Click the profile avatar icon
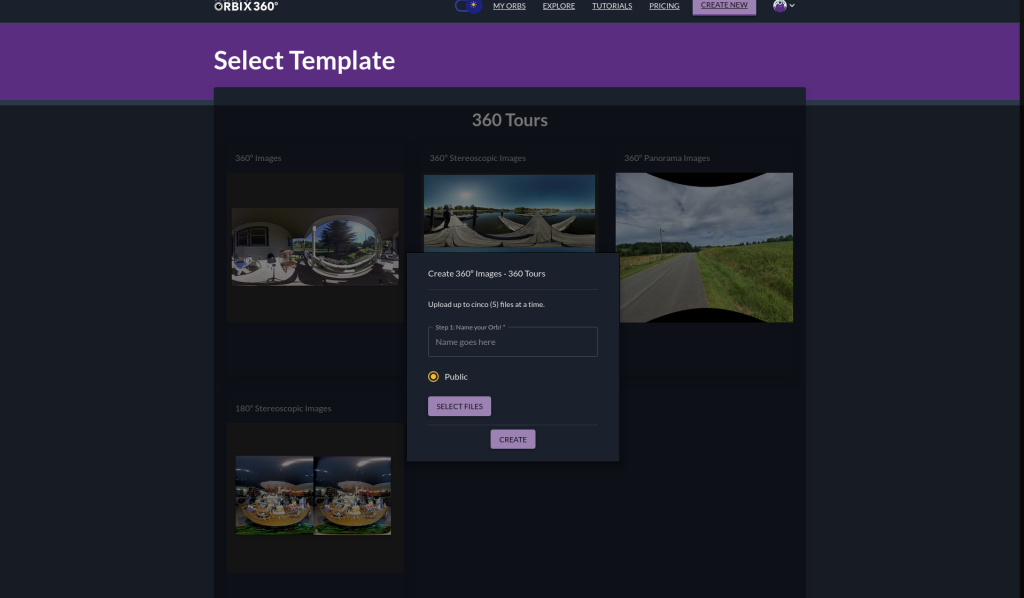The image size is (1024, 598). click(779, 6)
